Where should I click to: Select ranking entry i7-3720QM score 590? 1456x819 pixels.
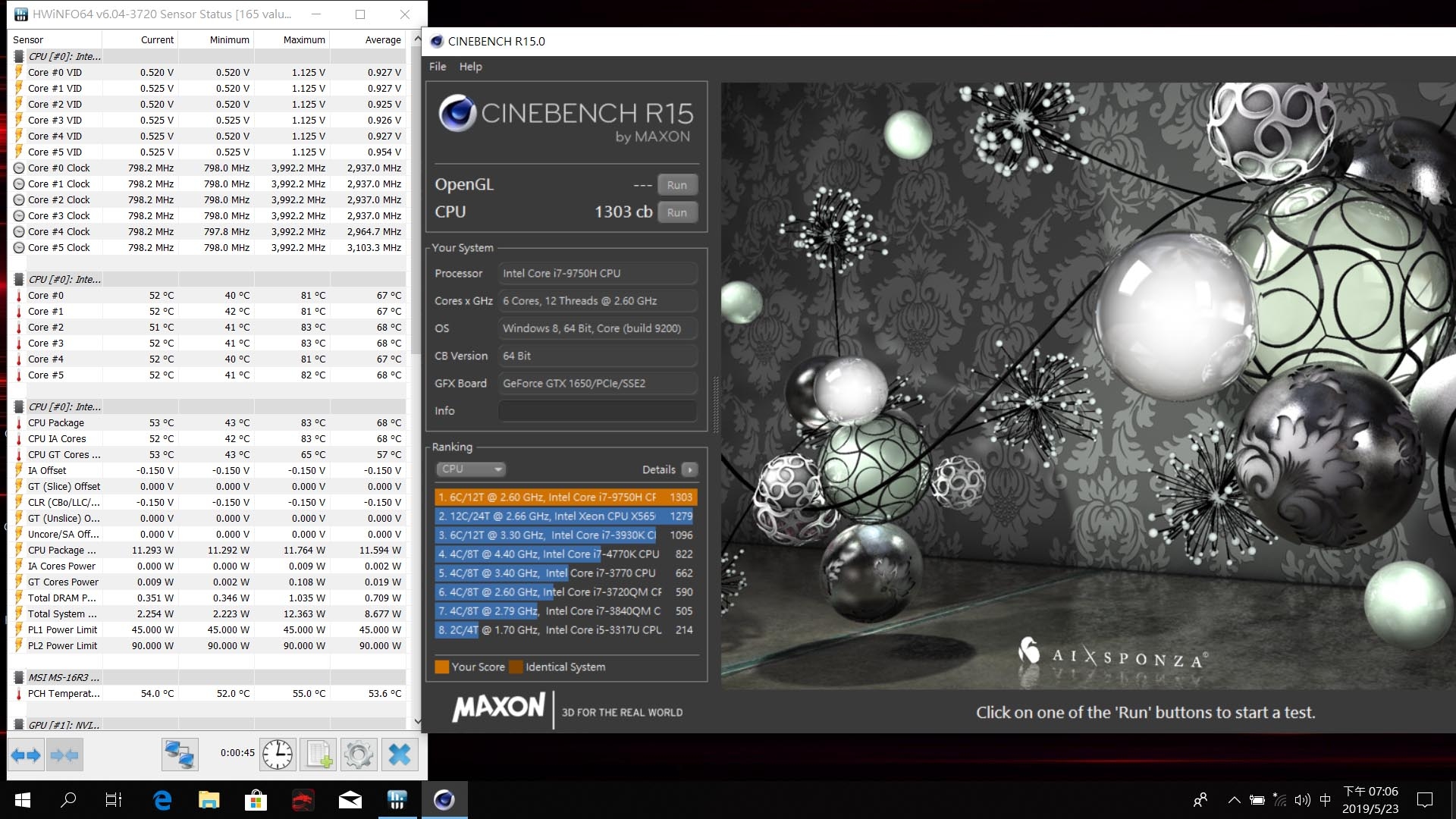pyautogui.click(x=566, y=592)
